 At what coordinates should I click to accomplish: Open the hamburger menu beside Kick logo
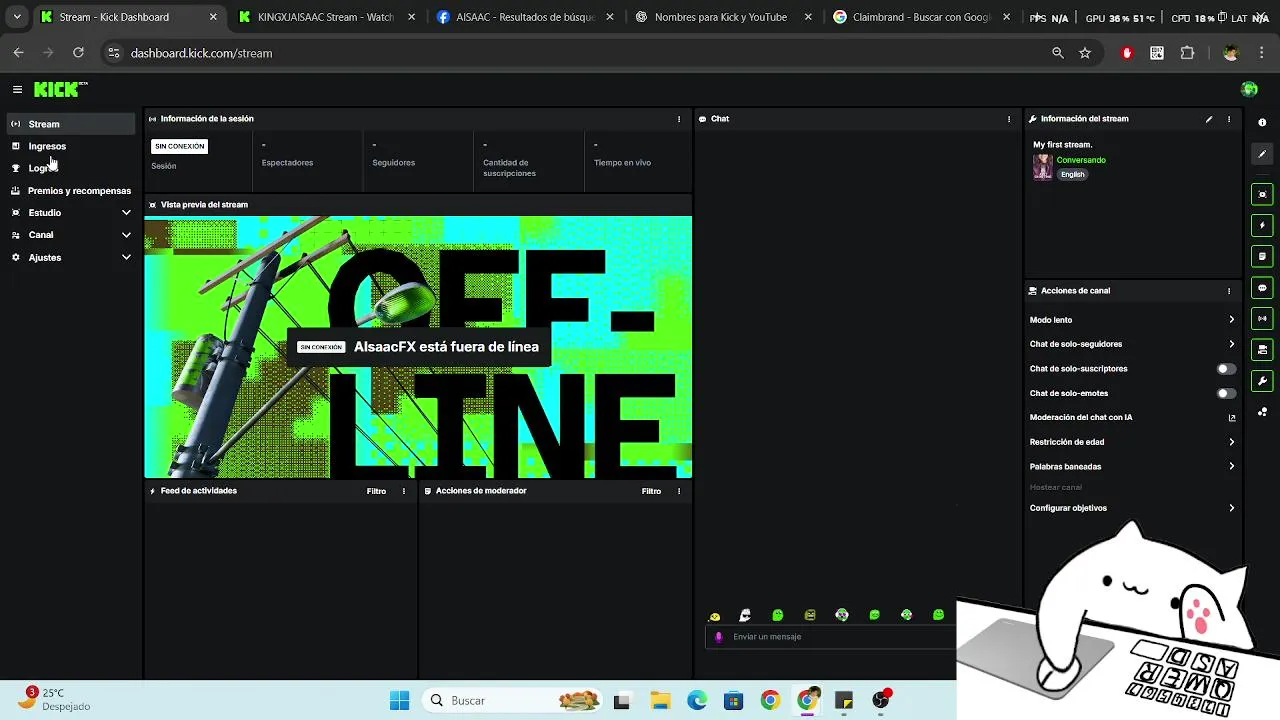tap(17, 90)
